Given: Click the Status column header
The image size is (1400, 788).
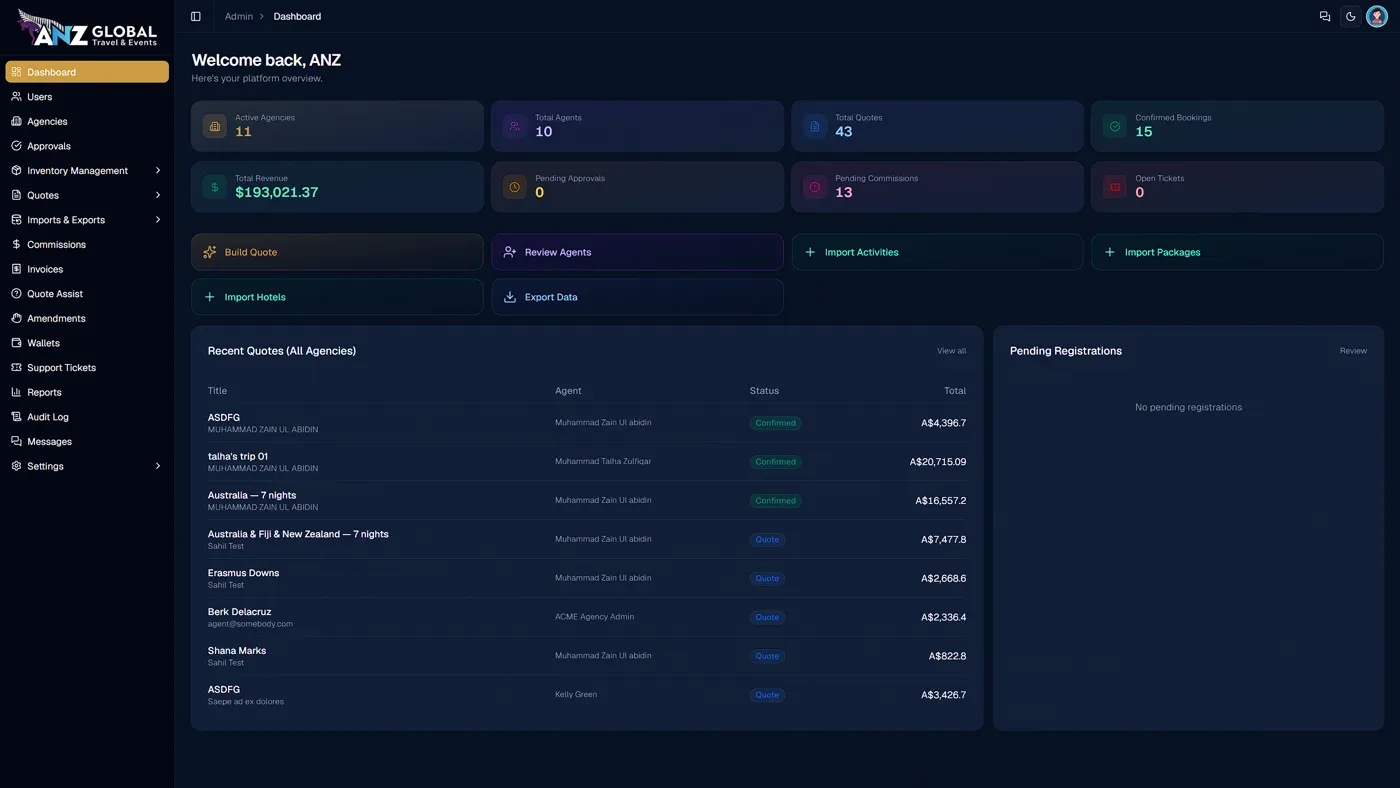Looking at the screenshot, I should (764, 391).
